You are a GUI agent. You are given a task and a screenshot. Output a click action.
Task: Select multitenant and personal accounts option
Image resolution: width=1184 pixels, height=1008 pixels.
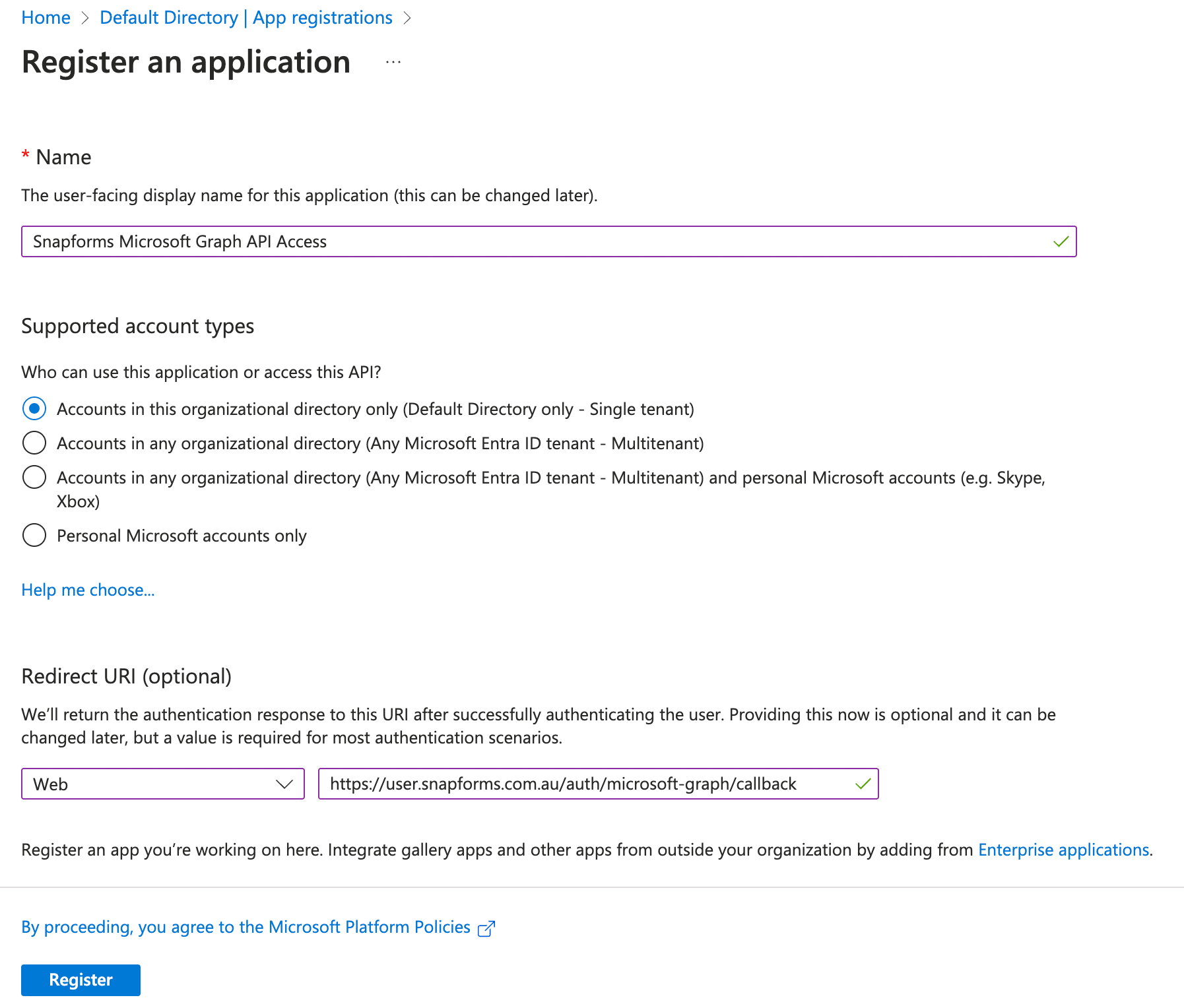(34, 477)
